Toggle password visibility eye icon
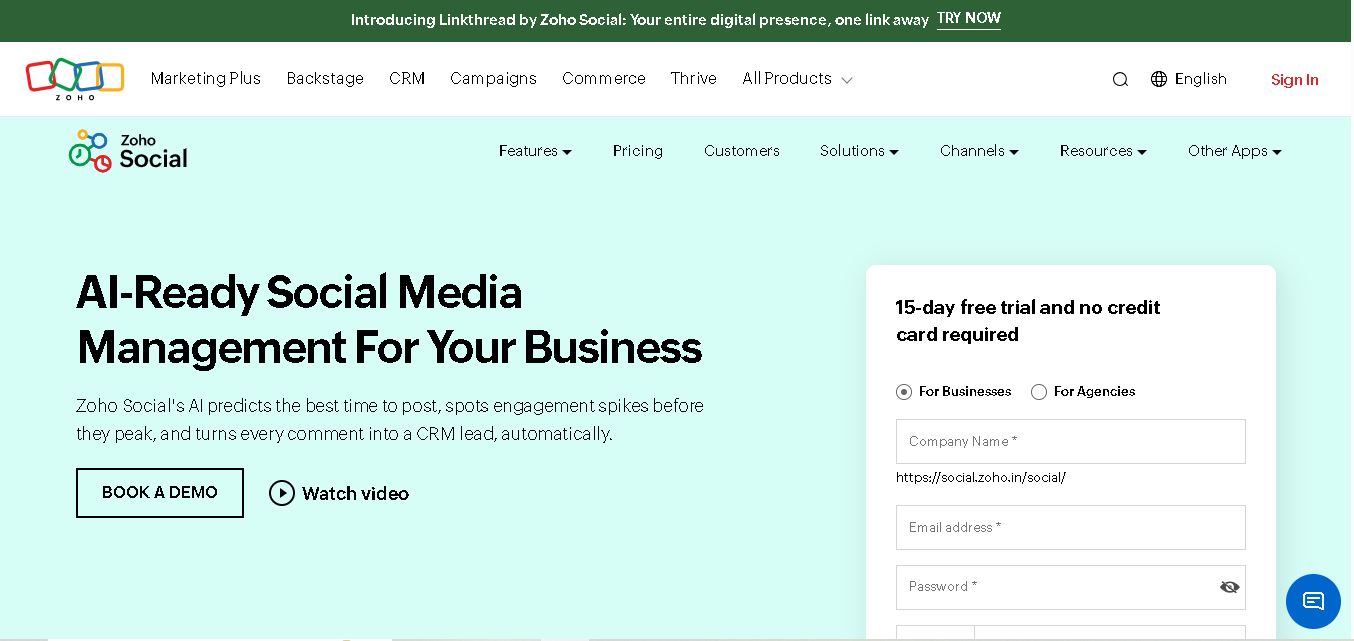This screenshot has width=1354, height=641. 1230,587
